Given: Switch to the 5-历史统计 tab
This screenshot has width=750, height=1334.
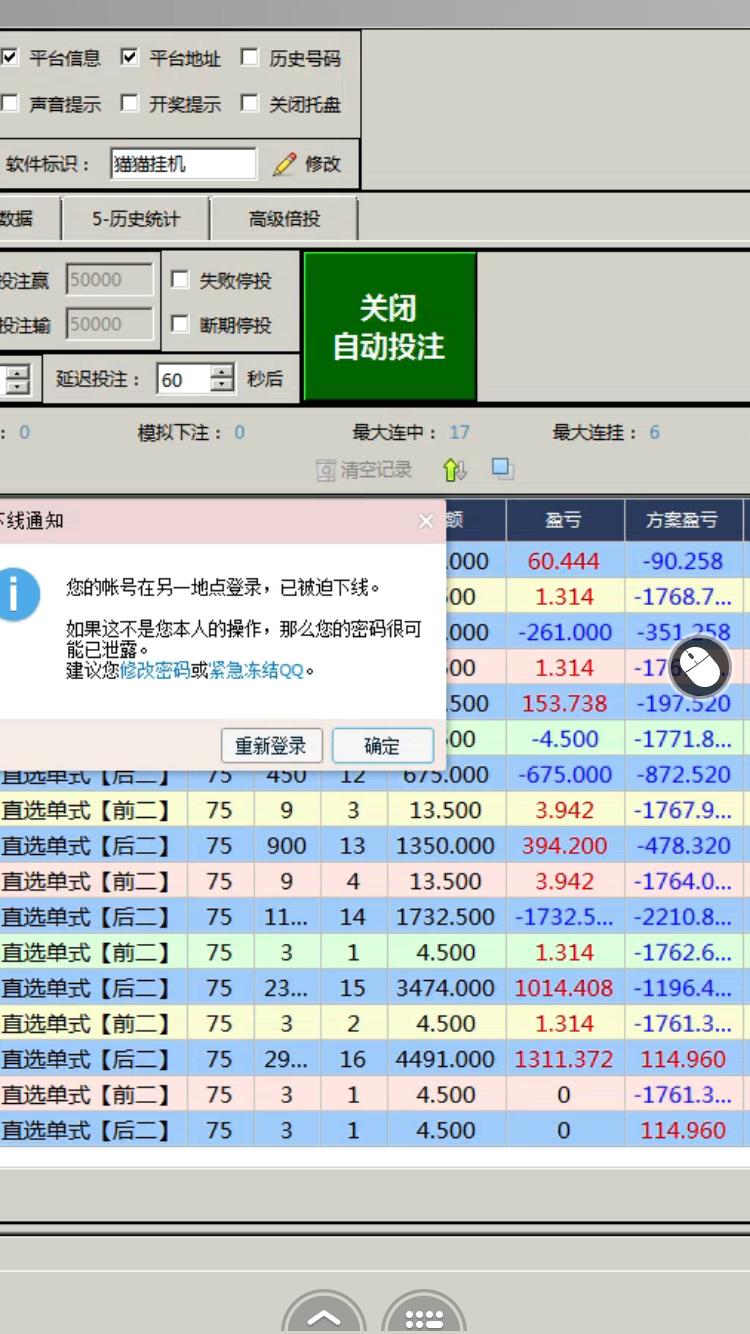Looking at the screenshot, I should click(x=136, y=219).
